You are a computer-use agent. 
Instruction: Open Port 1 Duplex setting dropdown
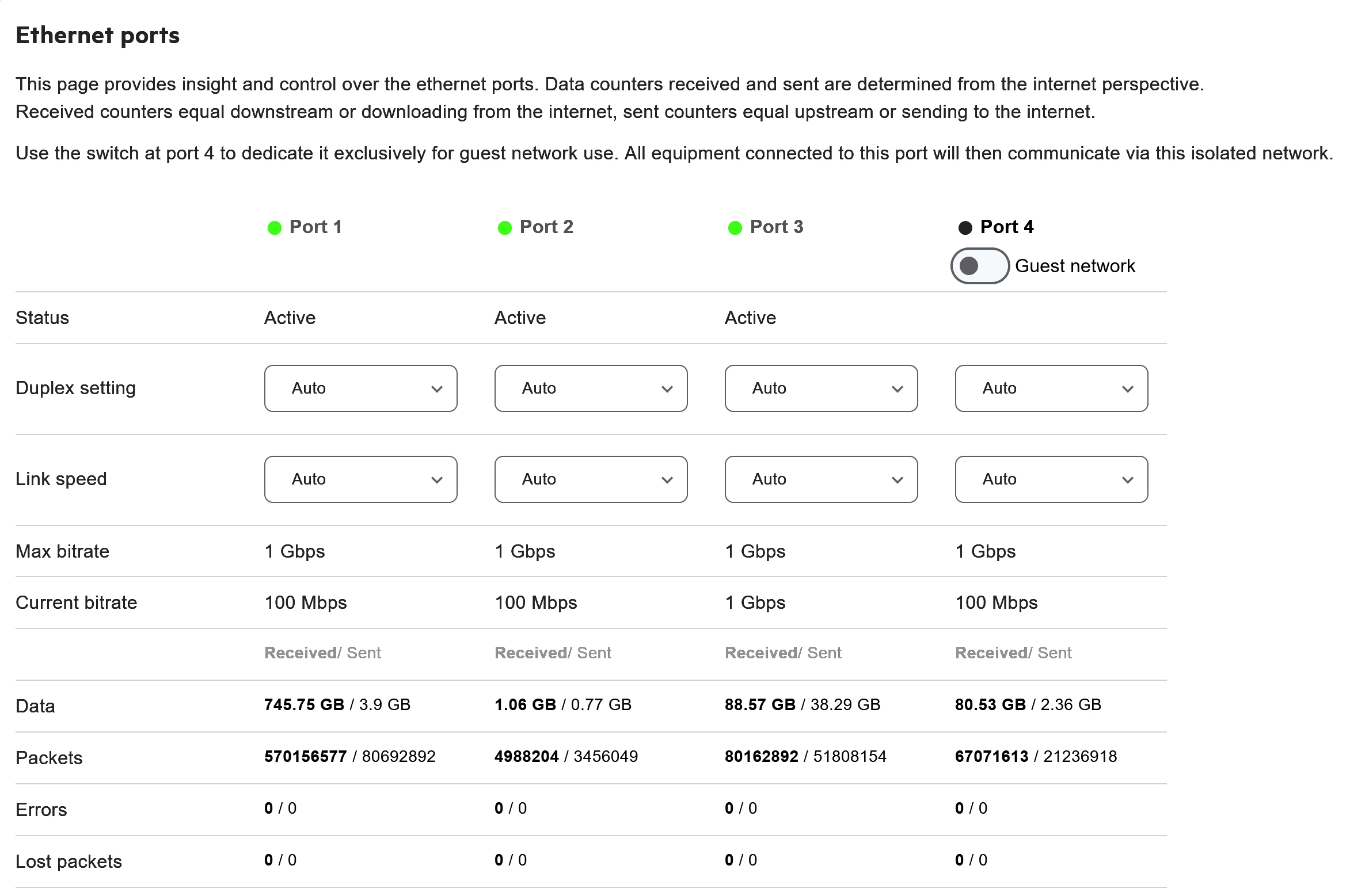tap(361, 388)
